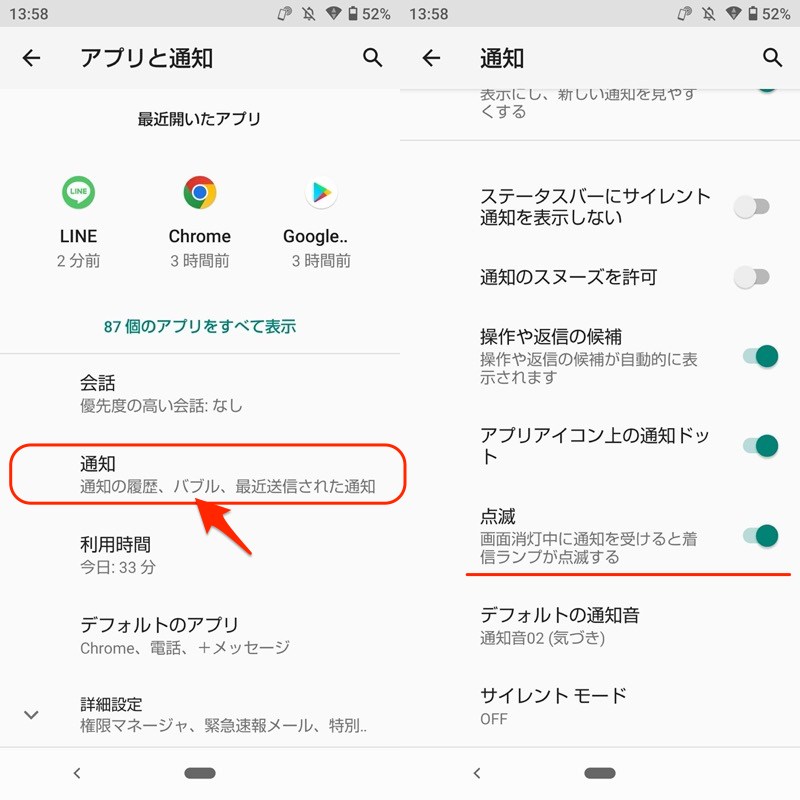Tap search icon on アプリと通知 screen
The height and width of the screenshot is (800, 800).
[x=372, y=58]
